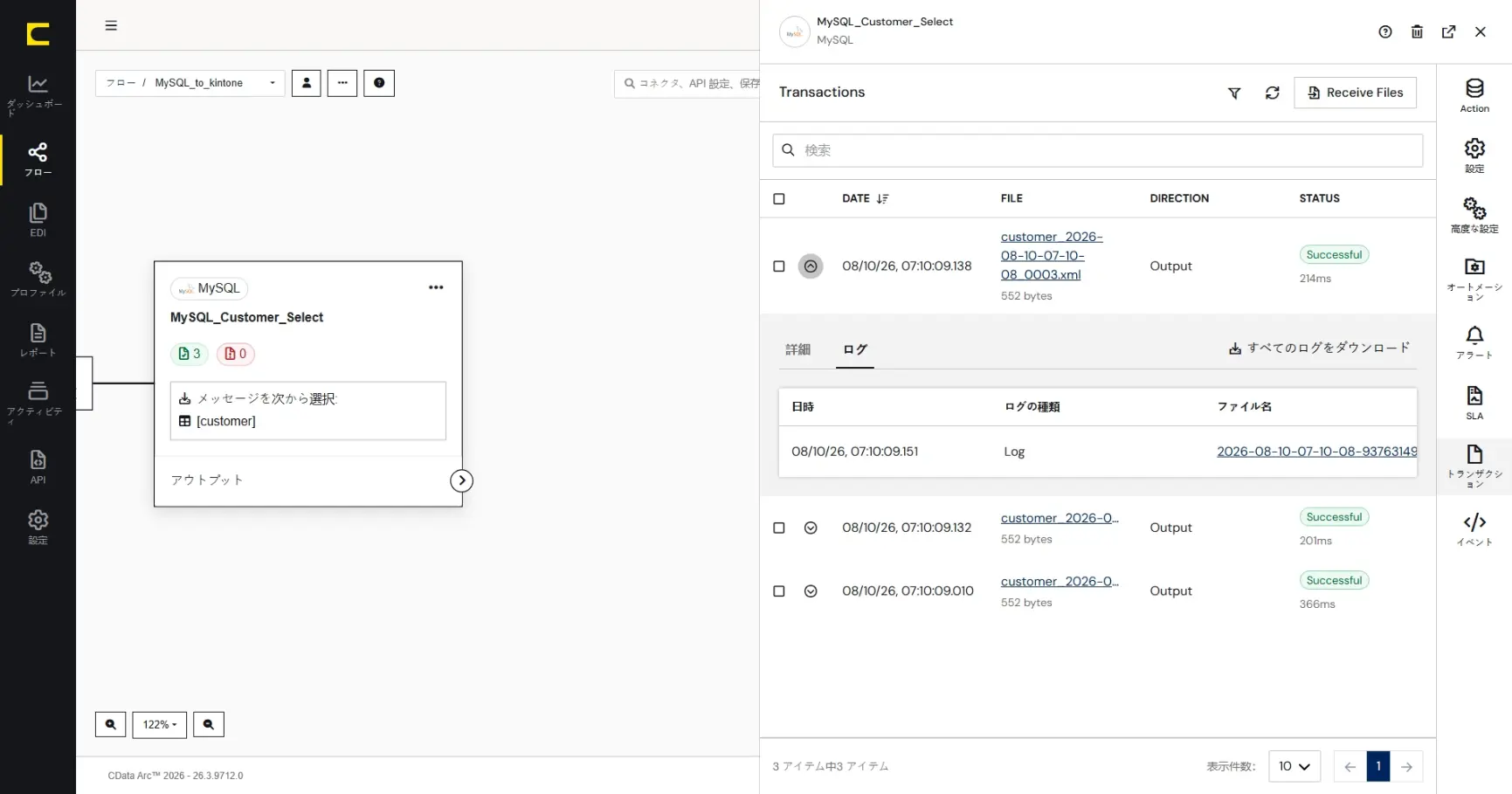Open the EDI section in left sidebar

click(x=38, y=220)
